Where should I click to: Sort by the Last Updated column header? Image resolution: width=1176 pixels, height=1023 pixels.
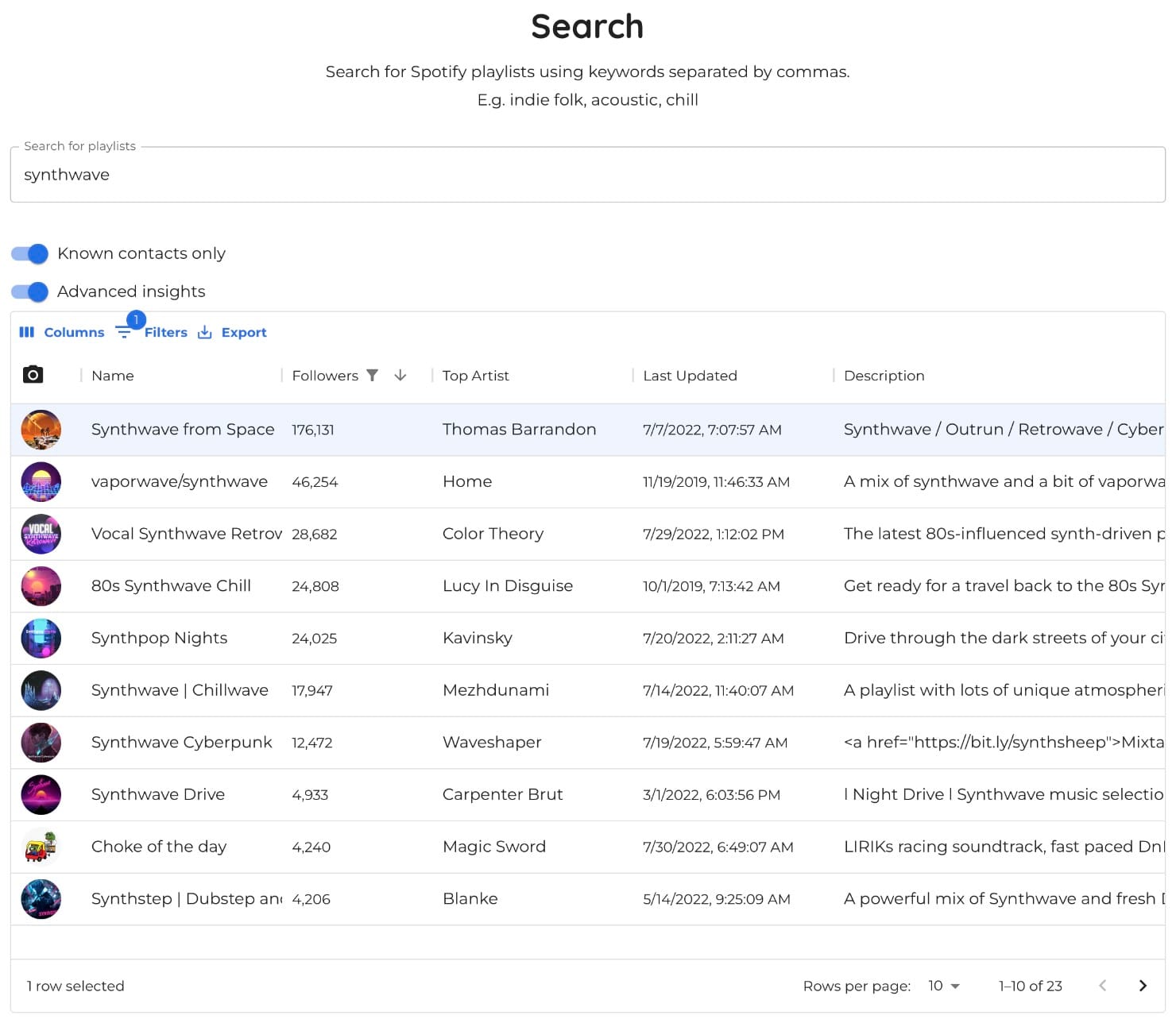690,376
